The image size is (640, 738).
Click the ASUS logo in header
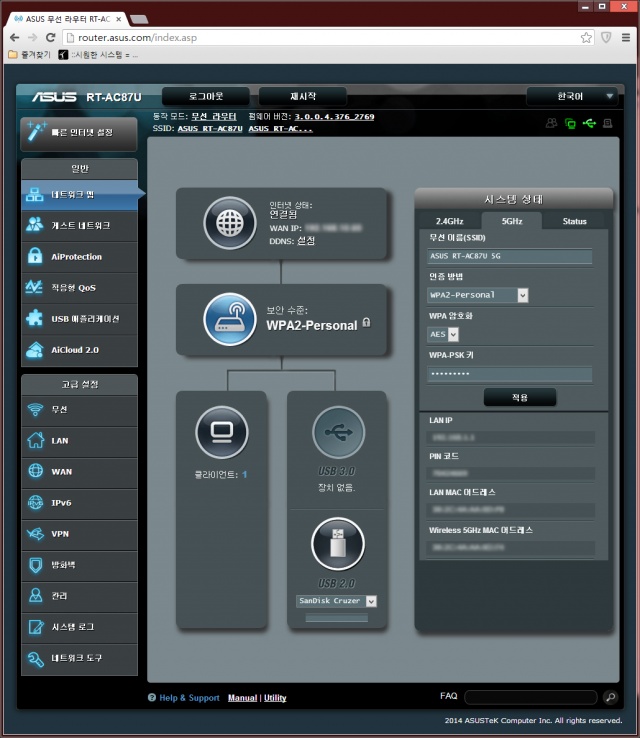tap(55, 97)
